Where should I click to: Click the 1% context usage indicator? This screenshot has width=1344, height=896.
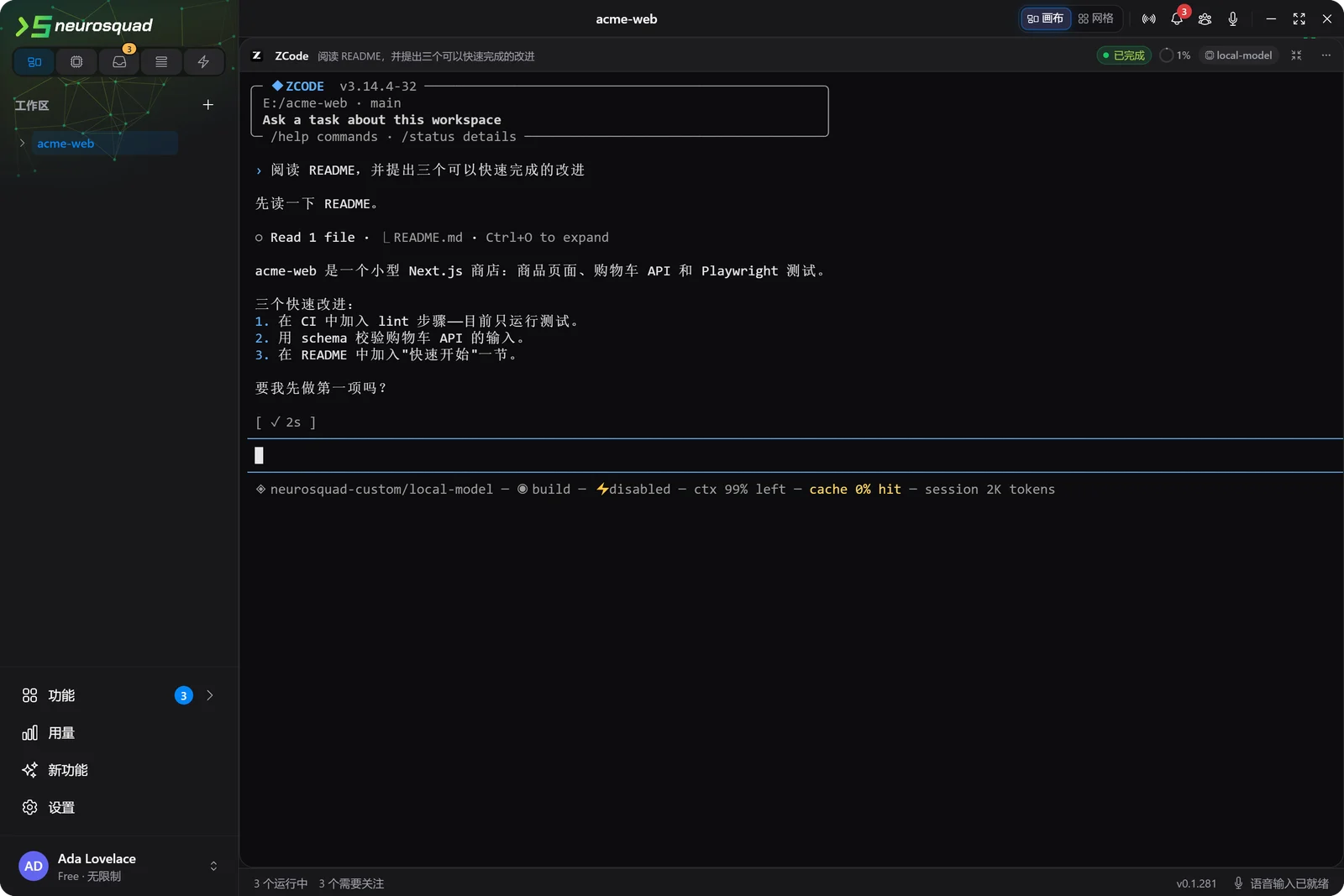tap(1175, 55)
